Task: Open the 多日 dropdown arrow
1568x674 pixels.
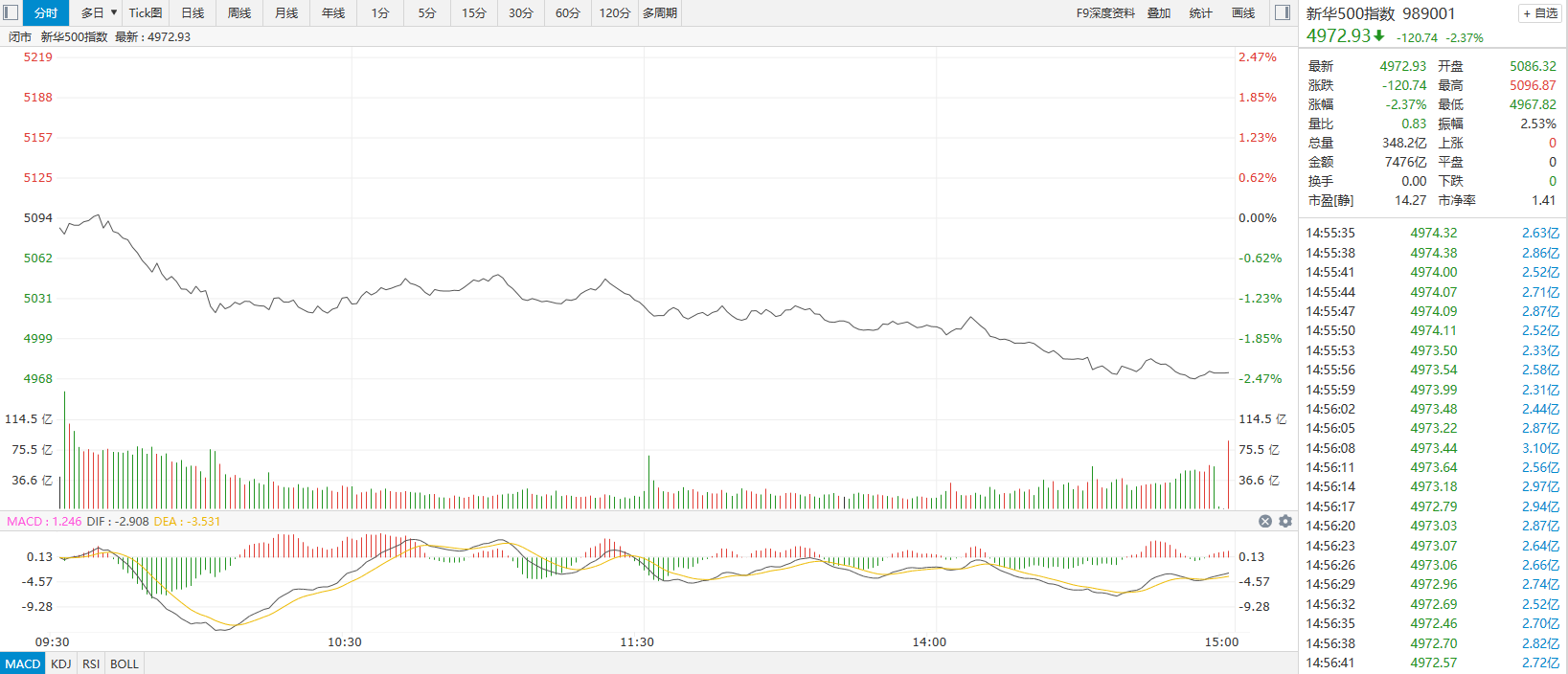Action: tap(114, 12)
